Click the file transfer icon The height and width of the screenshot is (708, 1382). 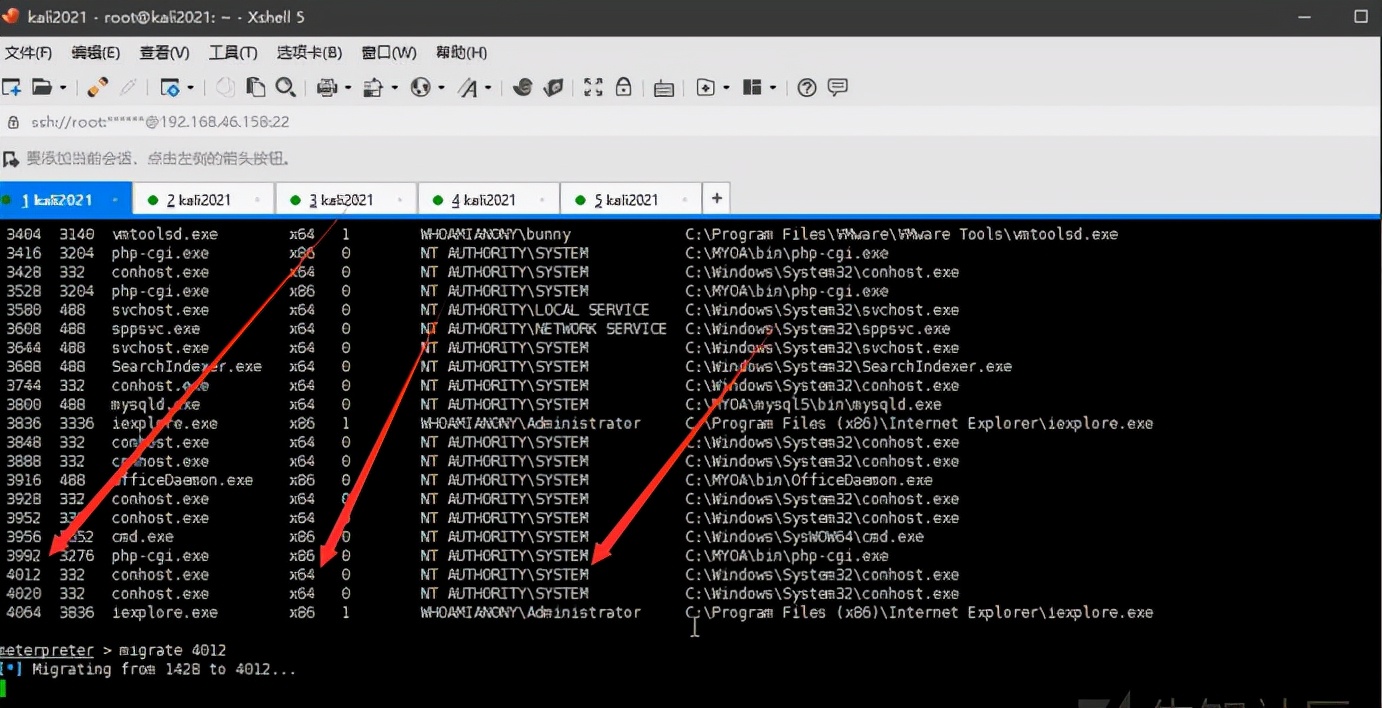[x=374, y=88]
